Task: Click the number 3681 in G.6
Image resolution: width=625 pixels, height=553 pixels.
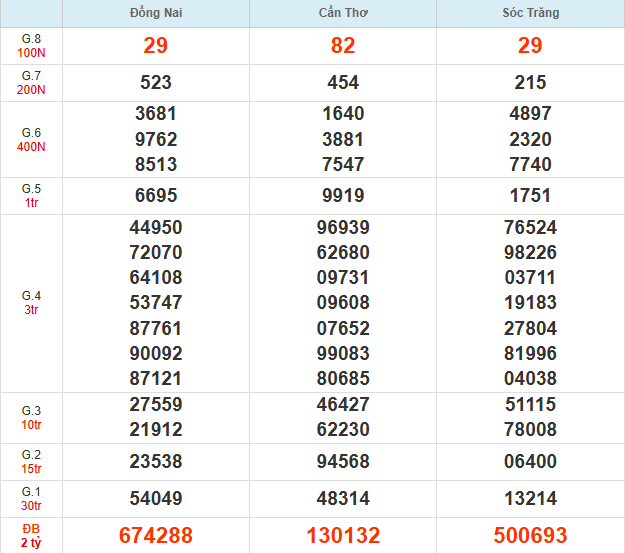Action: (x=156, y=114)
